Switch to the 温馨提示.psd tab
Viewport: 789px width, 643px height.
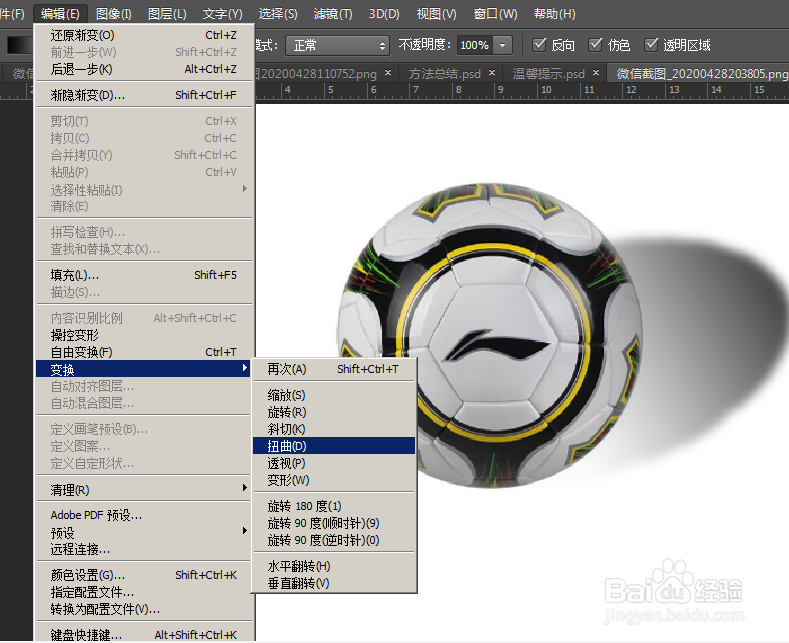548,74
